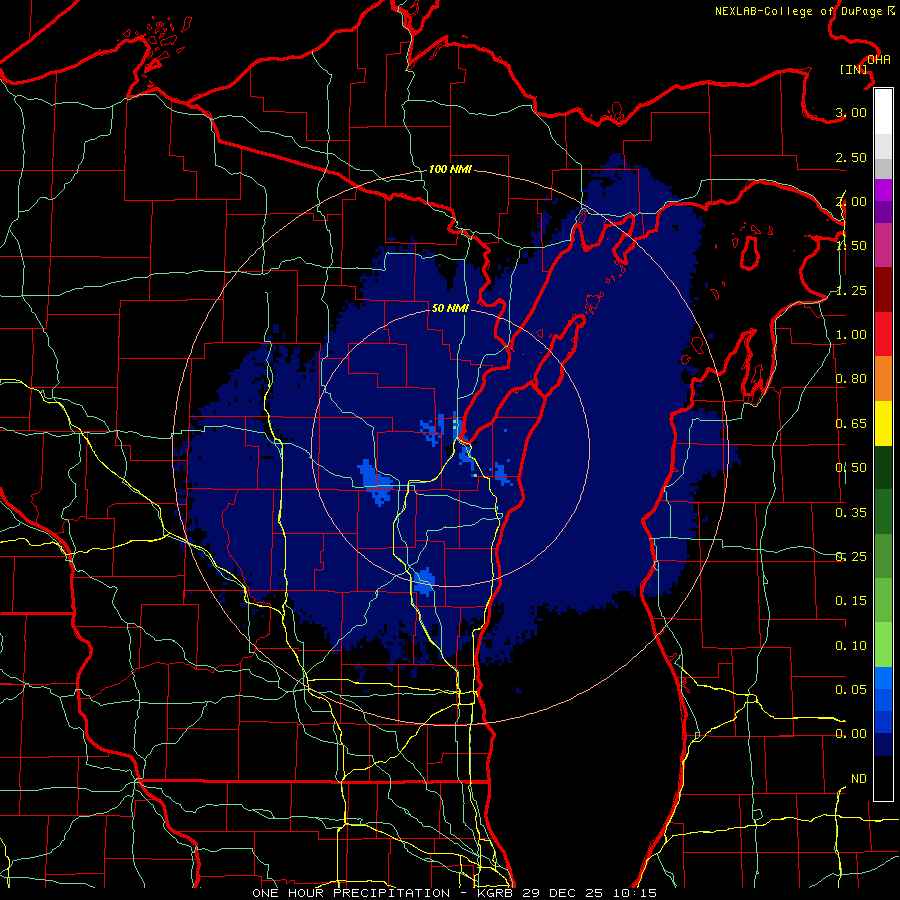Click the OHA product label above the legend
The height and width of the screenshot is (900, 900).
tap(879, 60)
